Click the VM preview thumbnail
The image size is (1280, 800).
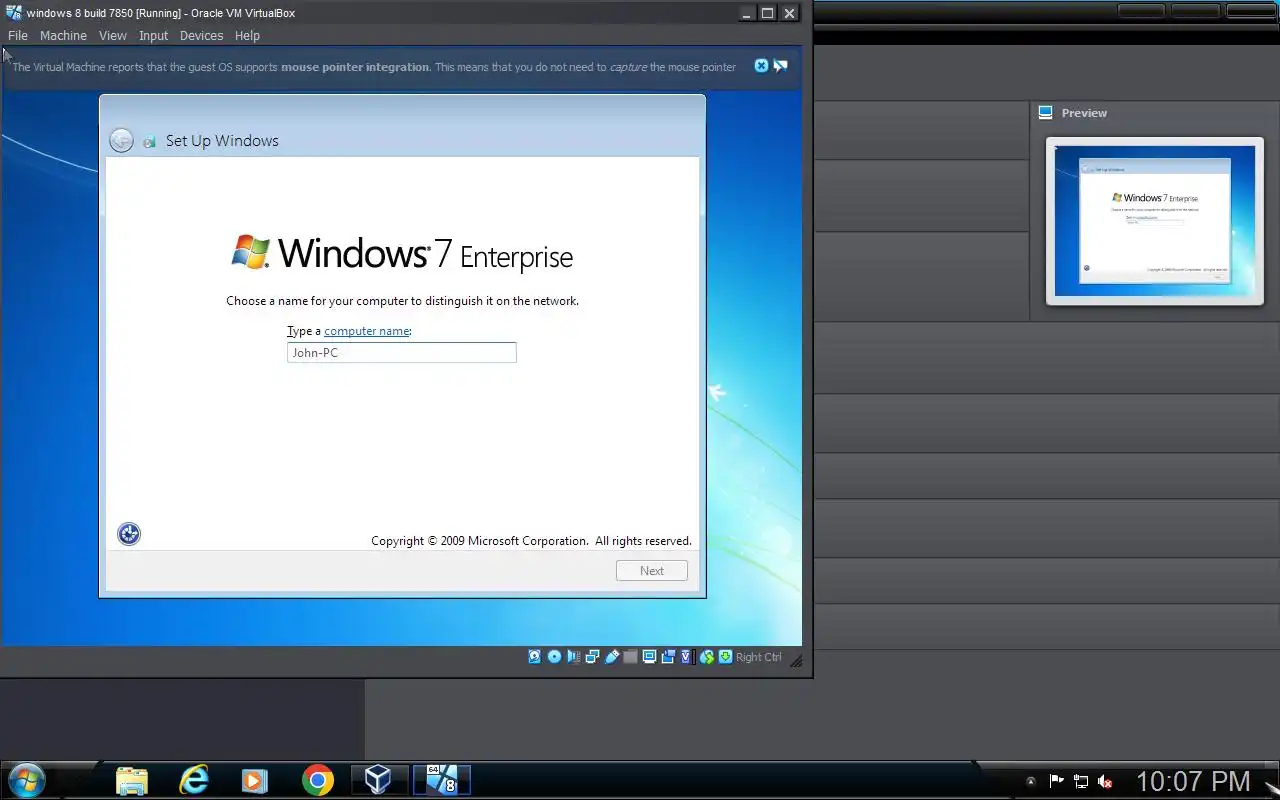[x=1155, y=221]
